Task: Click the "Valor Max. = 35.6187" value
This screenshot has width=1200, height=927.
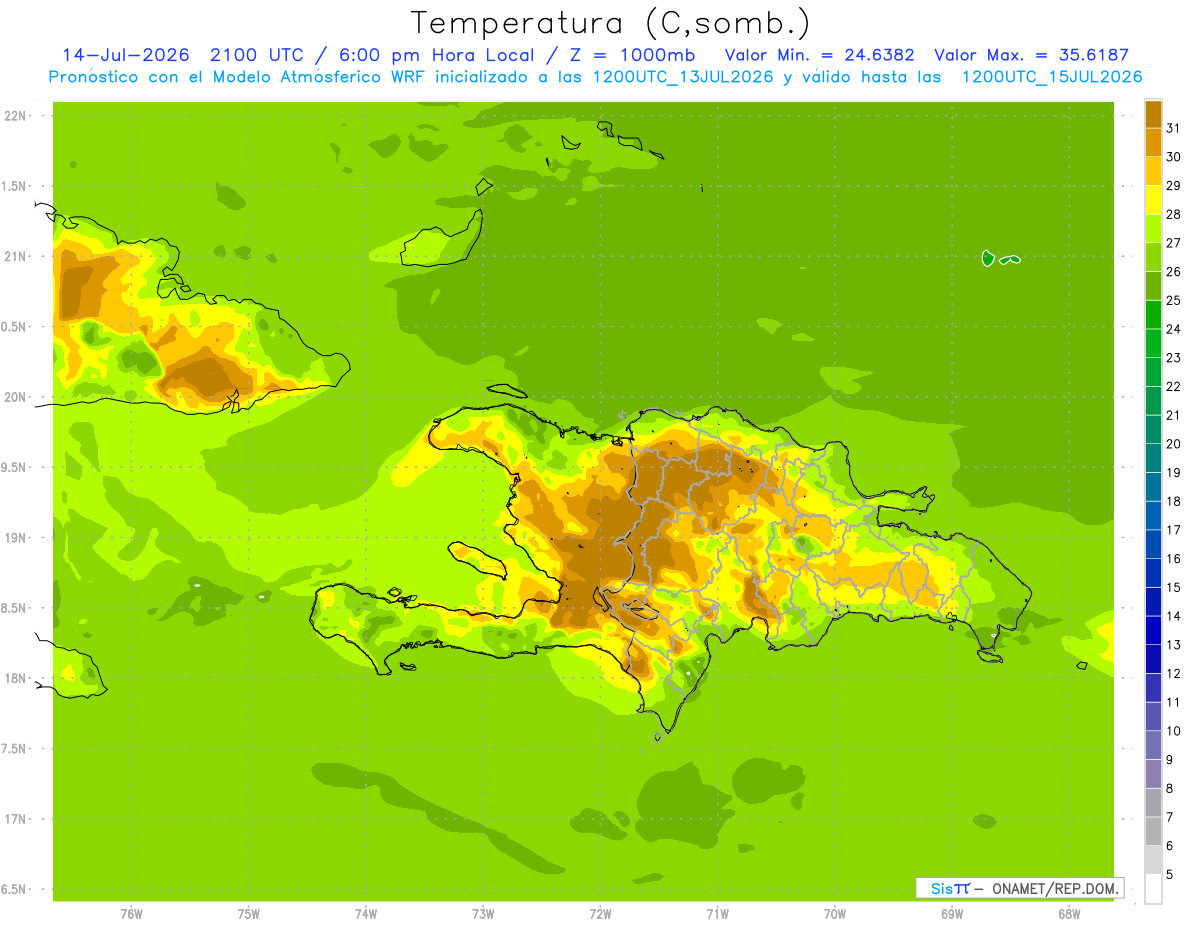Action: 1031,55
